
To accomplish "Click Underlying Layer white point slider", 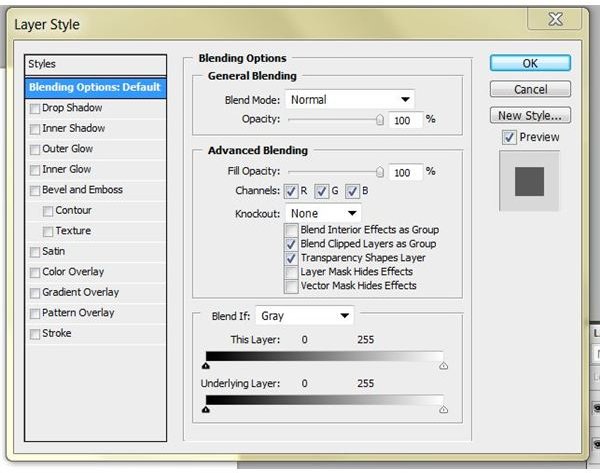I will pos(443,410).
